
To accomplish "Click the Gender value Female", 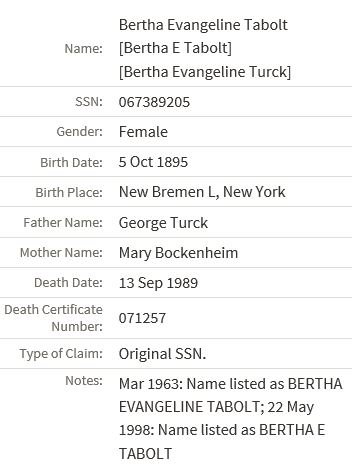I will (143, 132).
